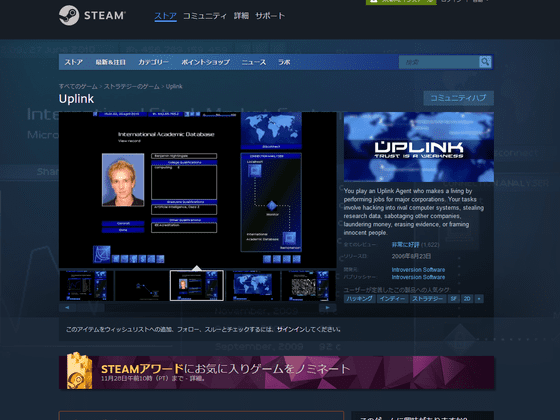
Task: Open the ラボ store tab
Action: (x=284, y=62)
